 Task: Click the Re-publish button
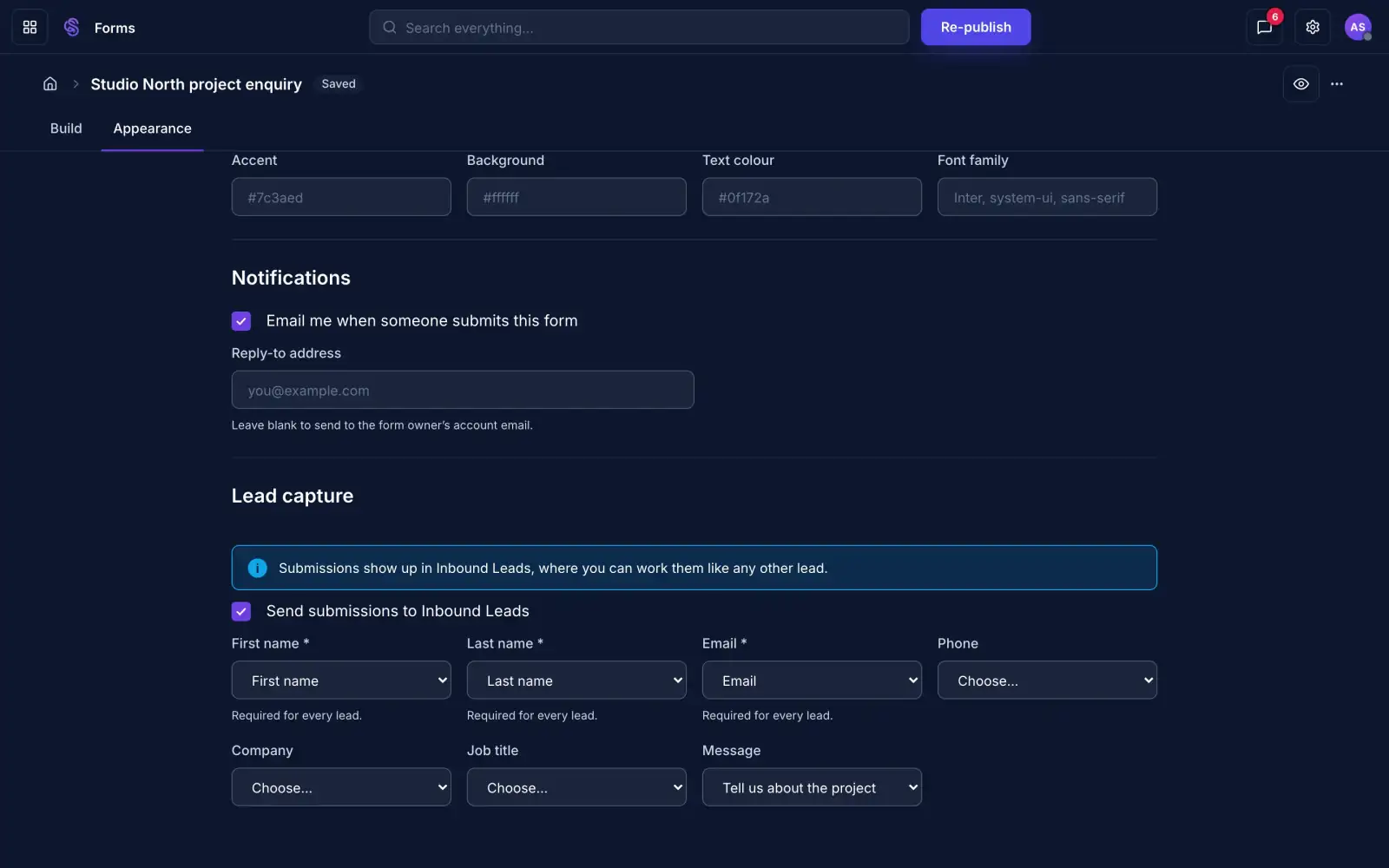[976, 27]
